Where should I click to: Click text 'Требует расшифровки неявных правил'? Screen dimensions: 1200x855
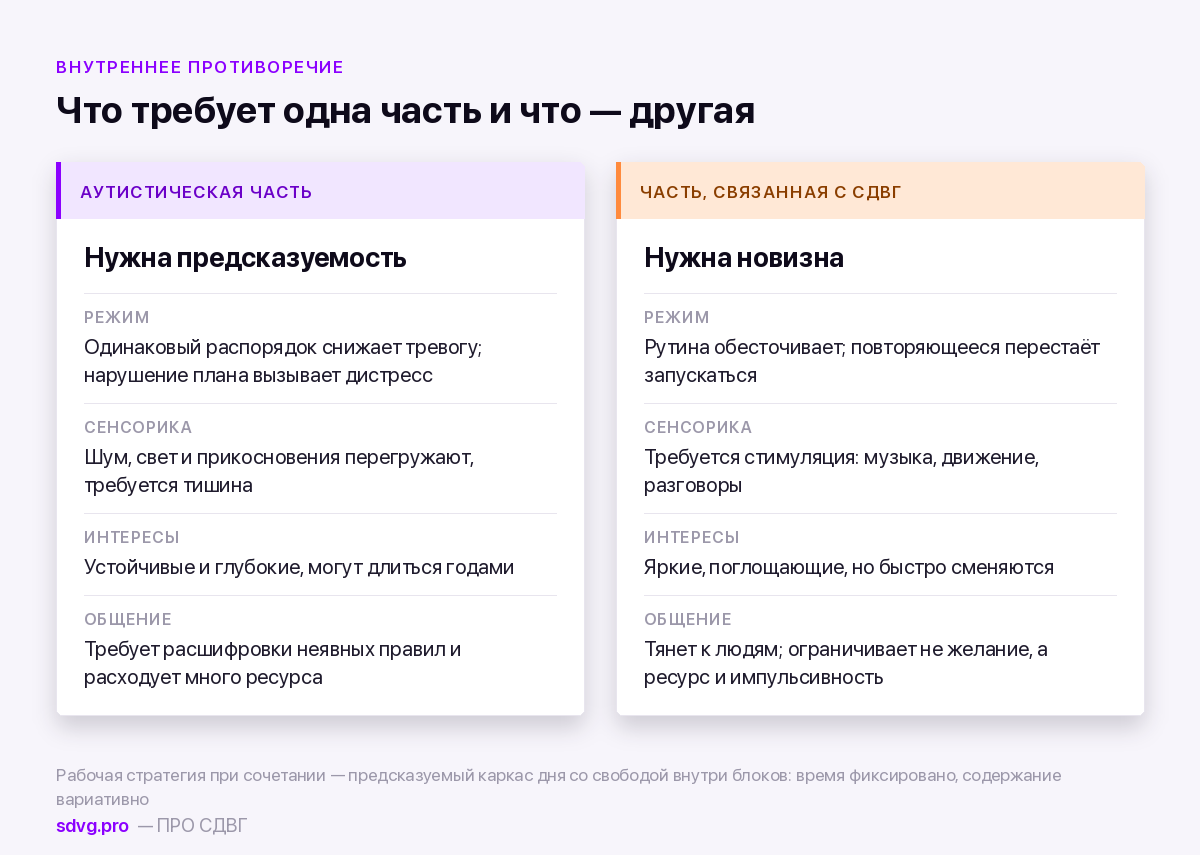(x=262, y=649)
